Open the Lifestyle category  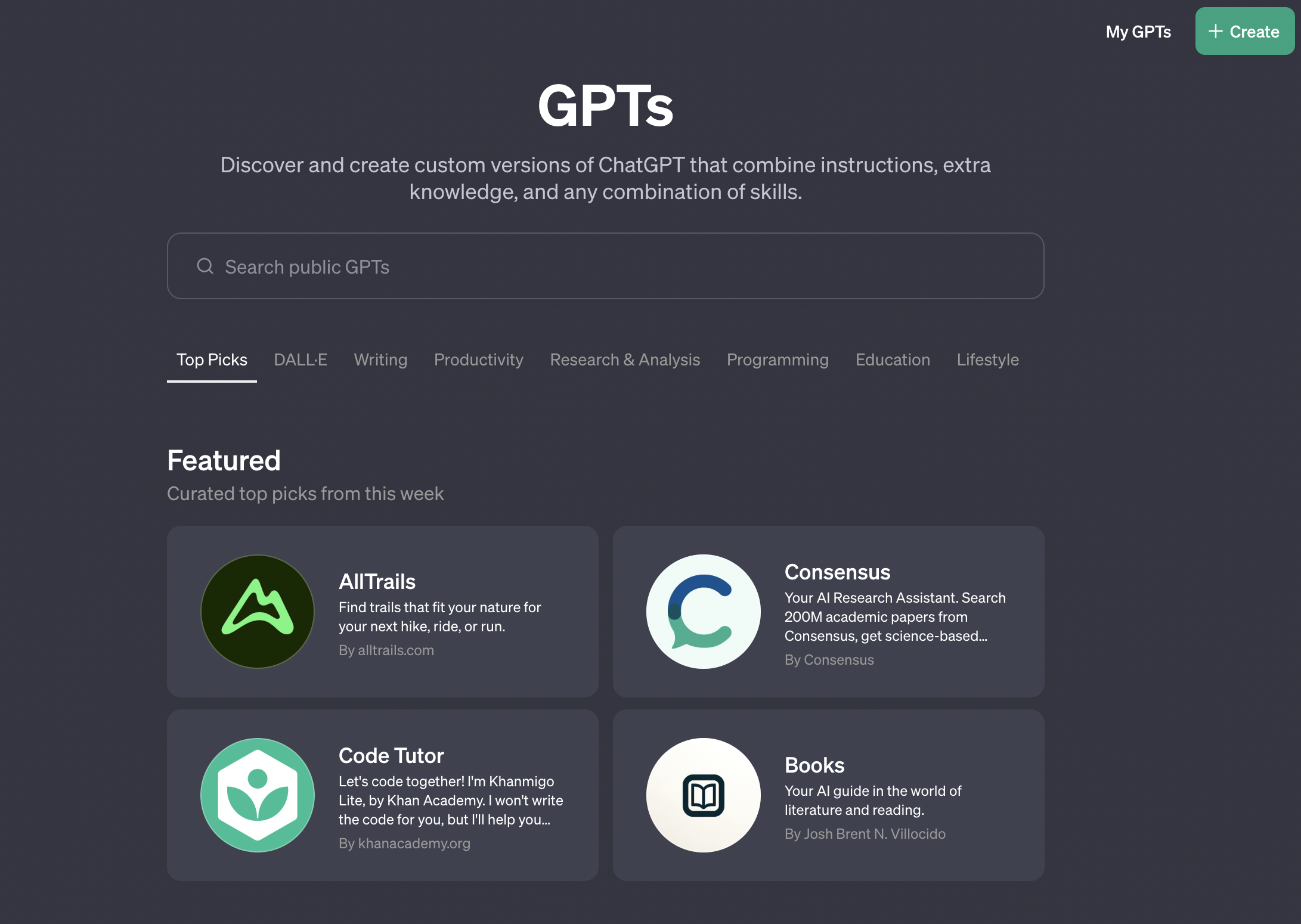point(987,359)
